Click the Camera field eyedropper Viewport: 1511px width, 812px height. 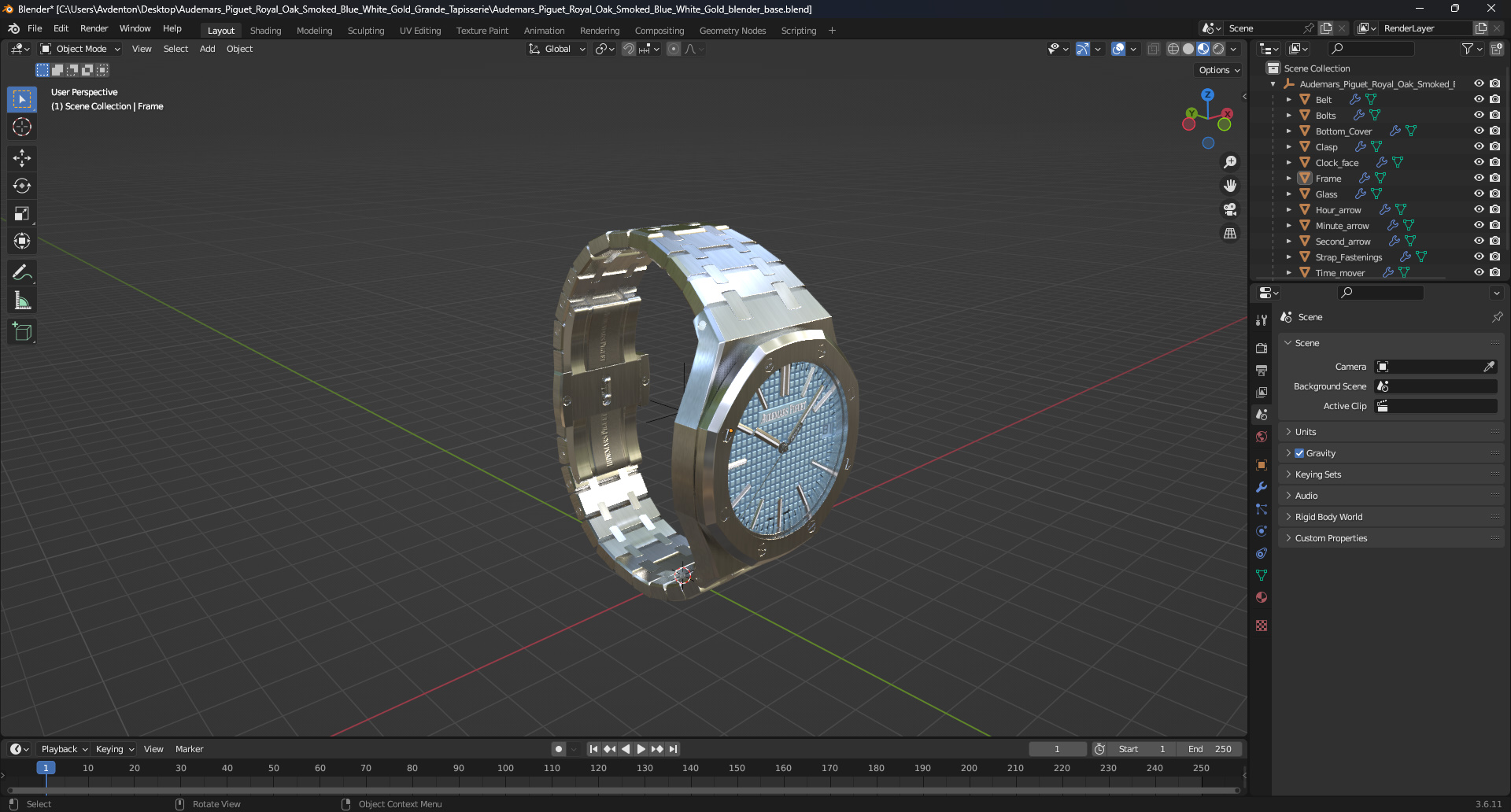(1489, 367)
